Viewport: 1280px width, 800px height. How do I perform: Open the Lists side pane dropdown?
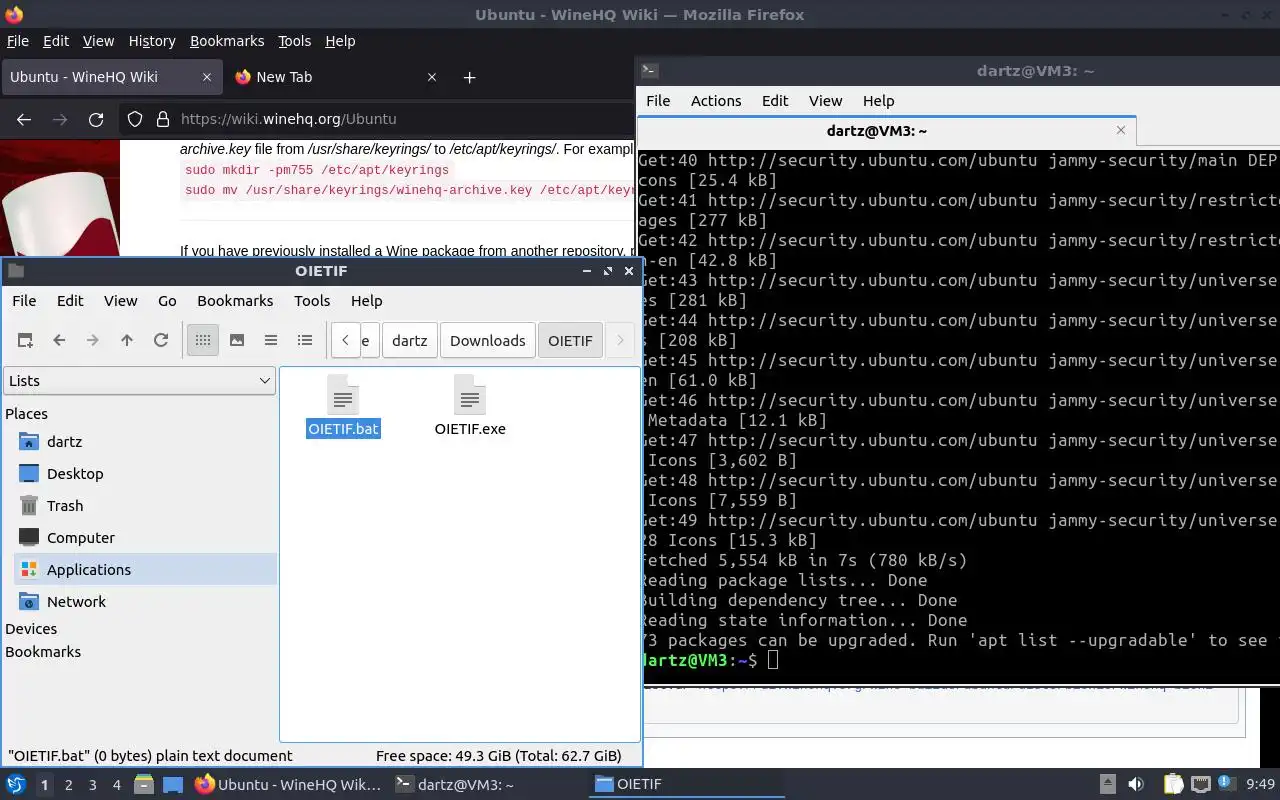coord(140,380)
